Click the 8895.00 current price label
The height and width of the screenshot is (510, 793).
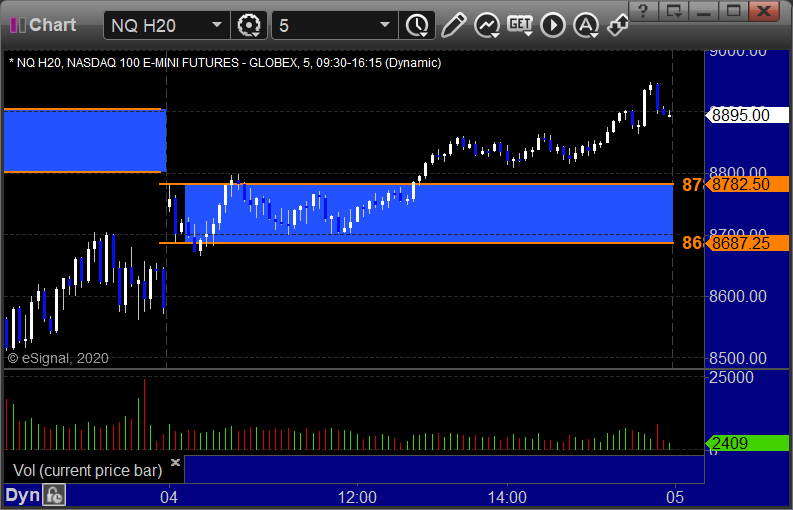click(x=747, y=115)
